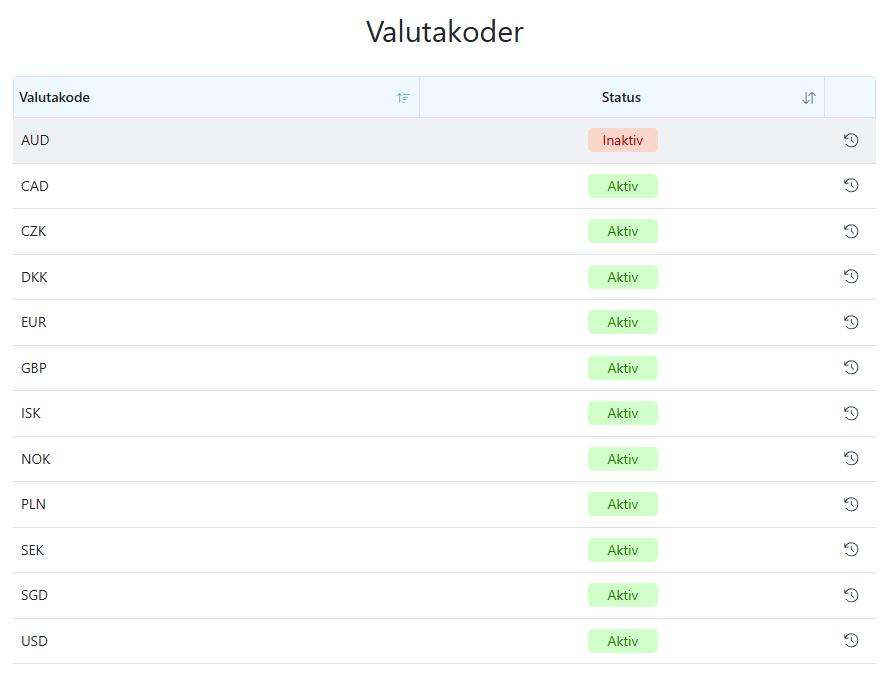
Task: Click the Aktiv badge for DKK
Action: [x=623, y=277]
